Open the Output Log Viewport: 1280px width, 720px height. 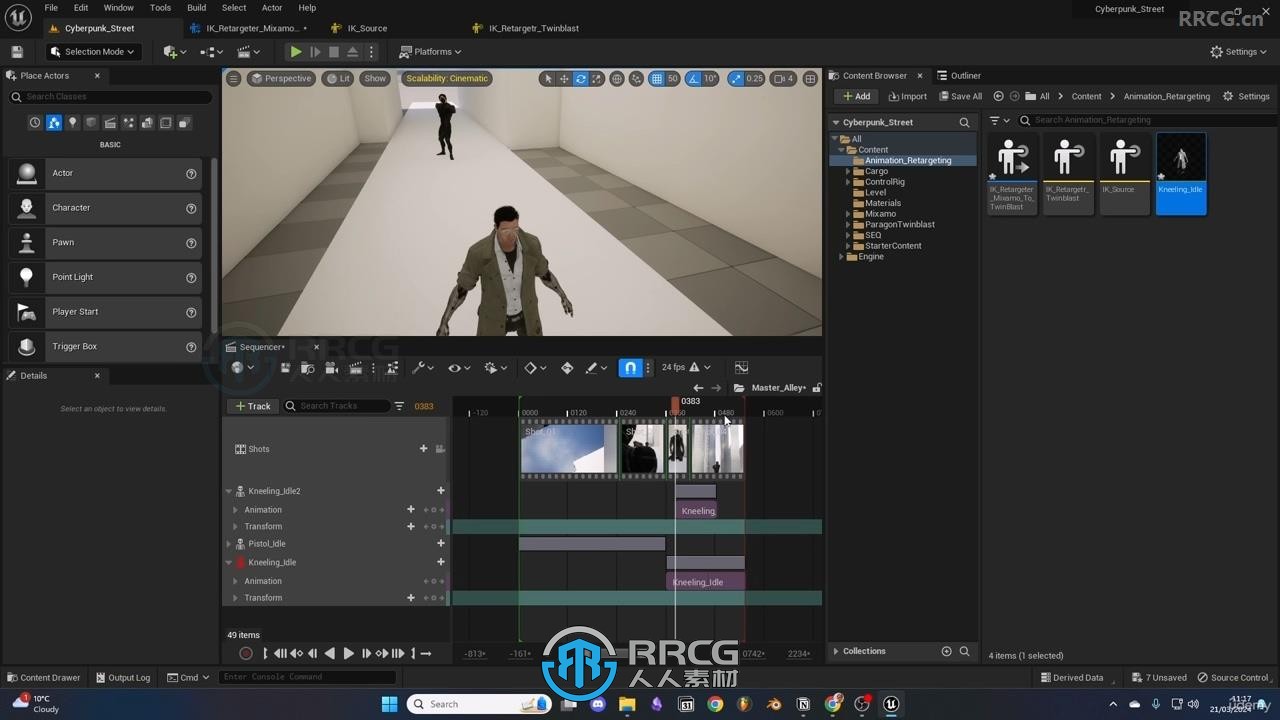pos(122,677)
